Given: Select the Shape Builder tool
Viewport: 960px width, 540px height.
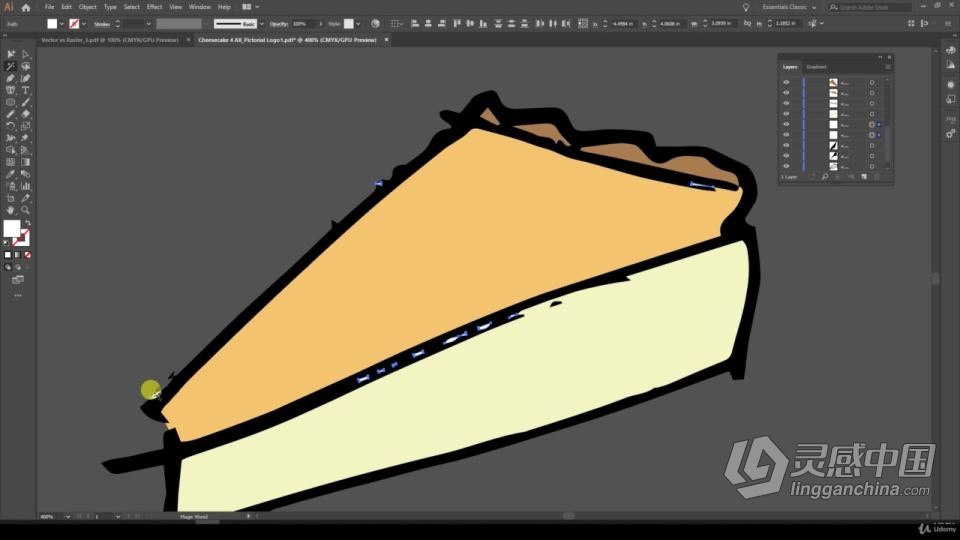Looking at the screenshot, I should pos(10,150).
